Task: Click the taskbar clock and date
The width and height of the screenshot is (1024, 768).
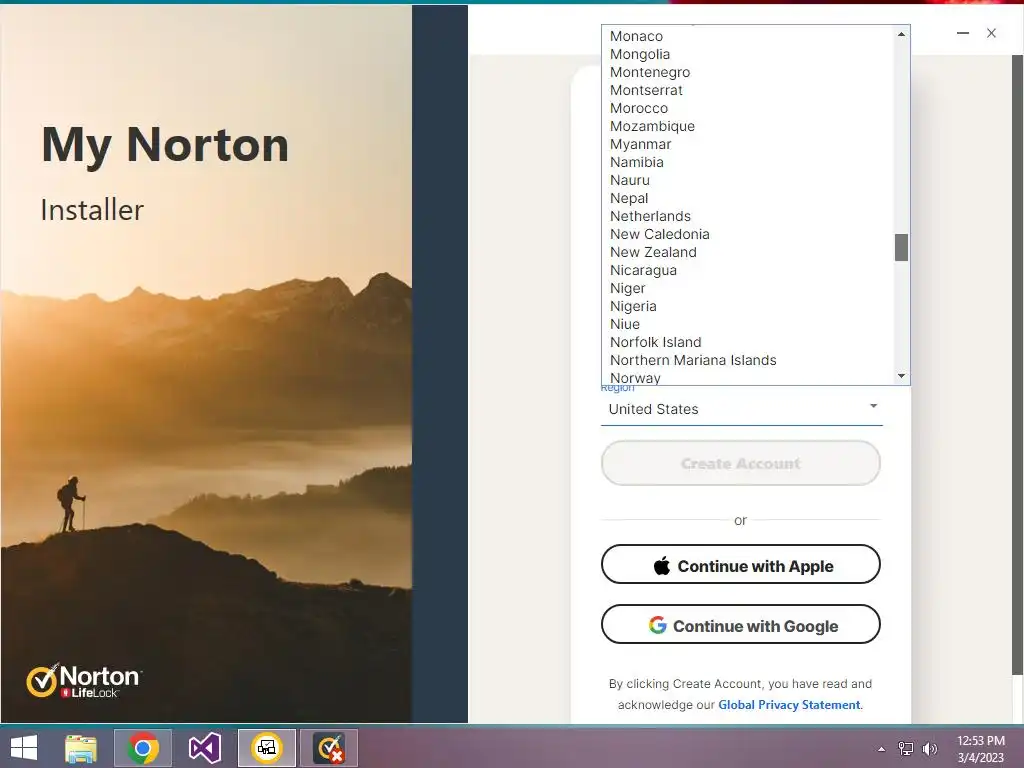Action: coord(980,749)
